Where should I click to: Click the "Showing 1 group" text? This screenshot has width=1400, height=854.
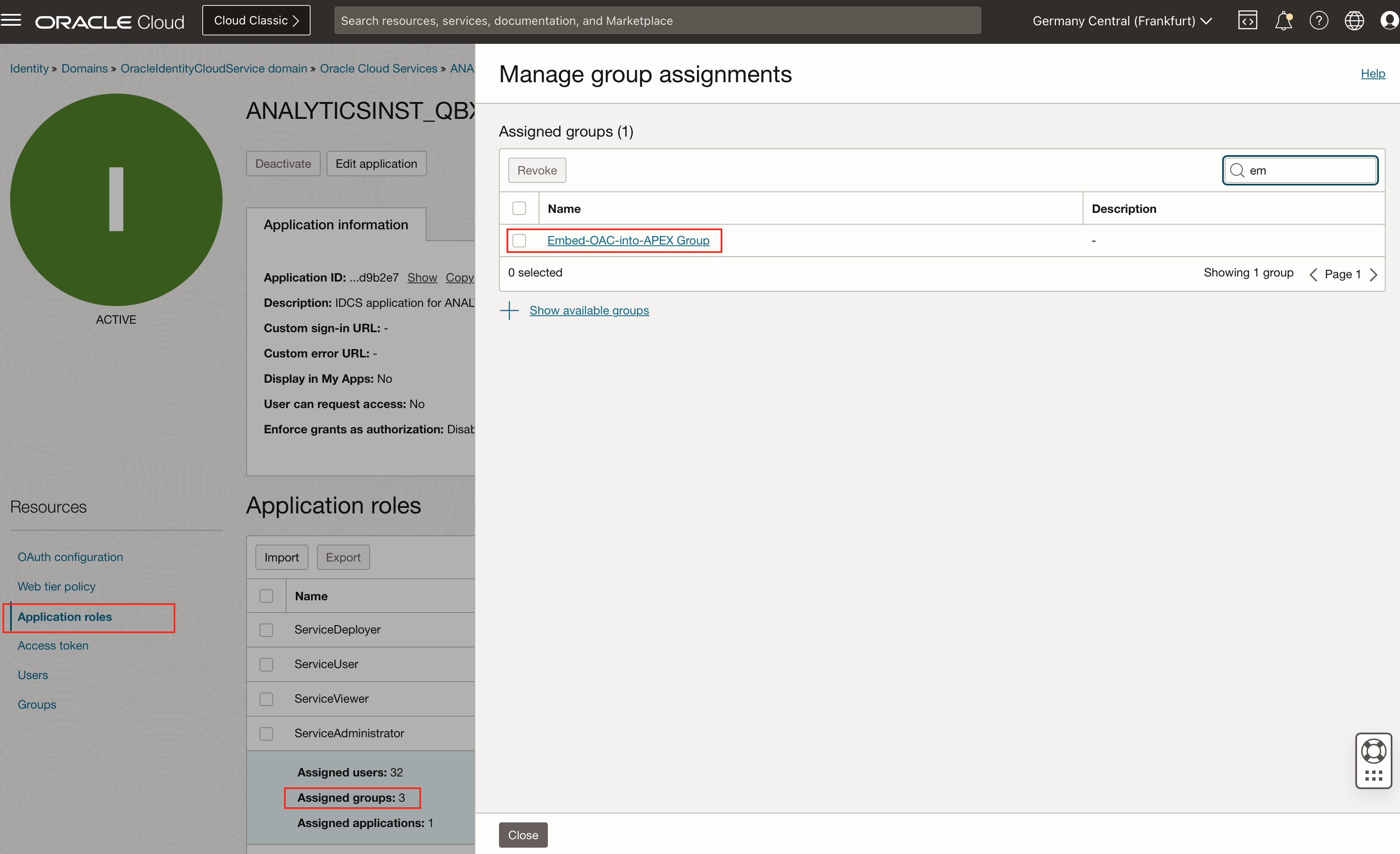tap(1248, 272)
